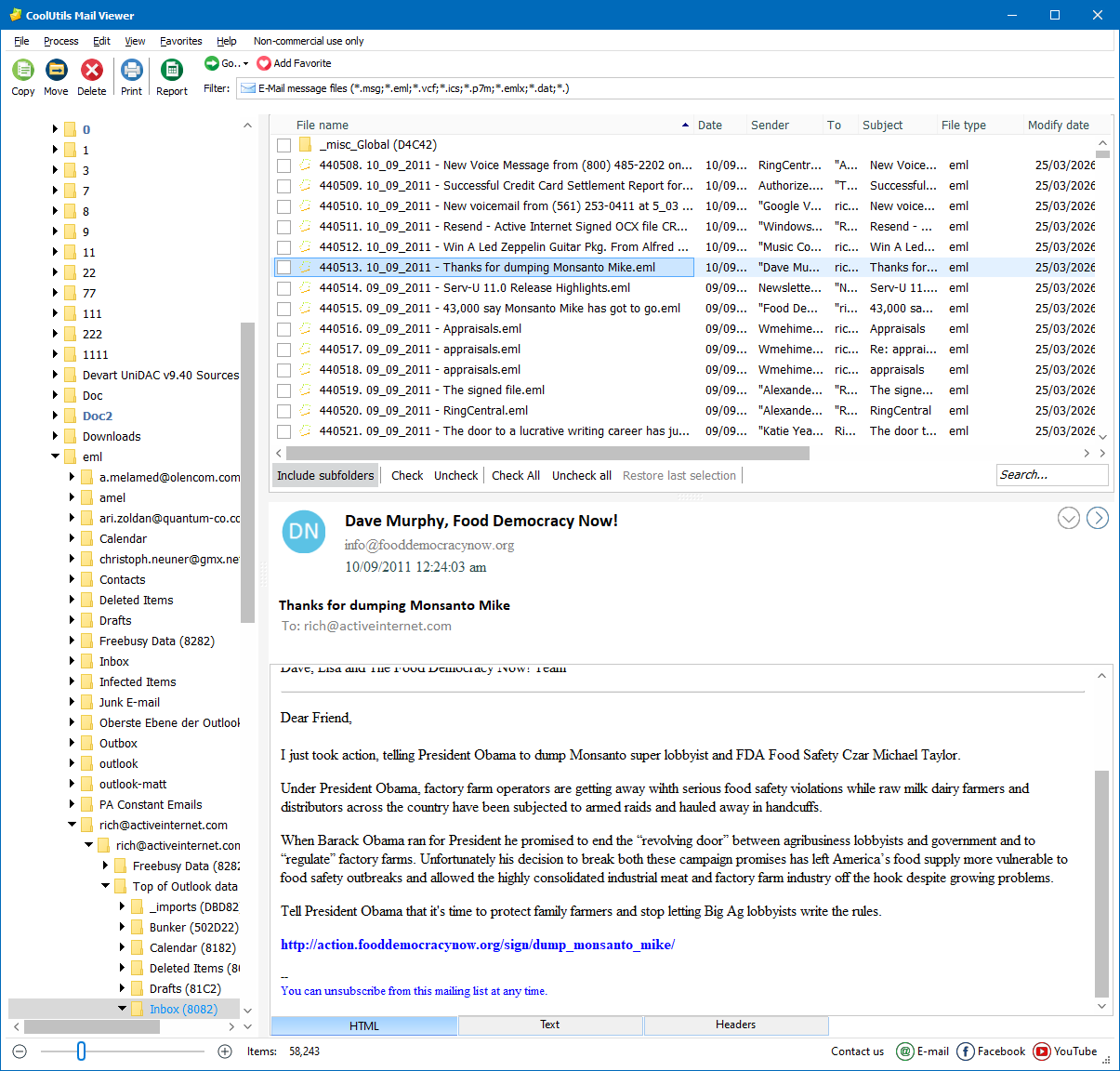The image size is (1120, 1071).
Task: Click the red Delete toolbar icon
Action: [92, 71]
